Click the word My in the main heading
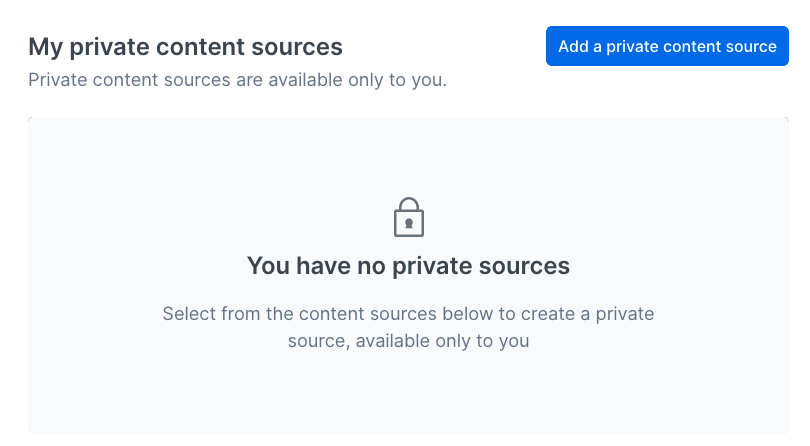Image resolution: width=810 pixels, height=446 pixels. click(x=44, y=46)
